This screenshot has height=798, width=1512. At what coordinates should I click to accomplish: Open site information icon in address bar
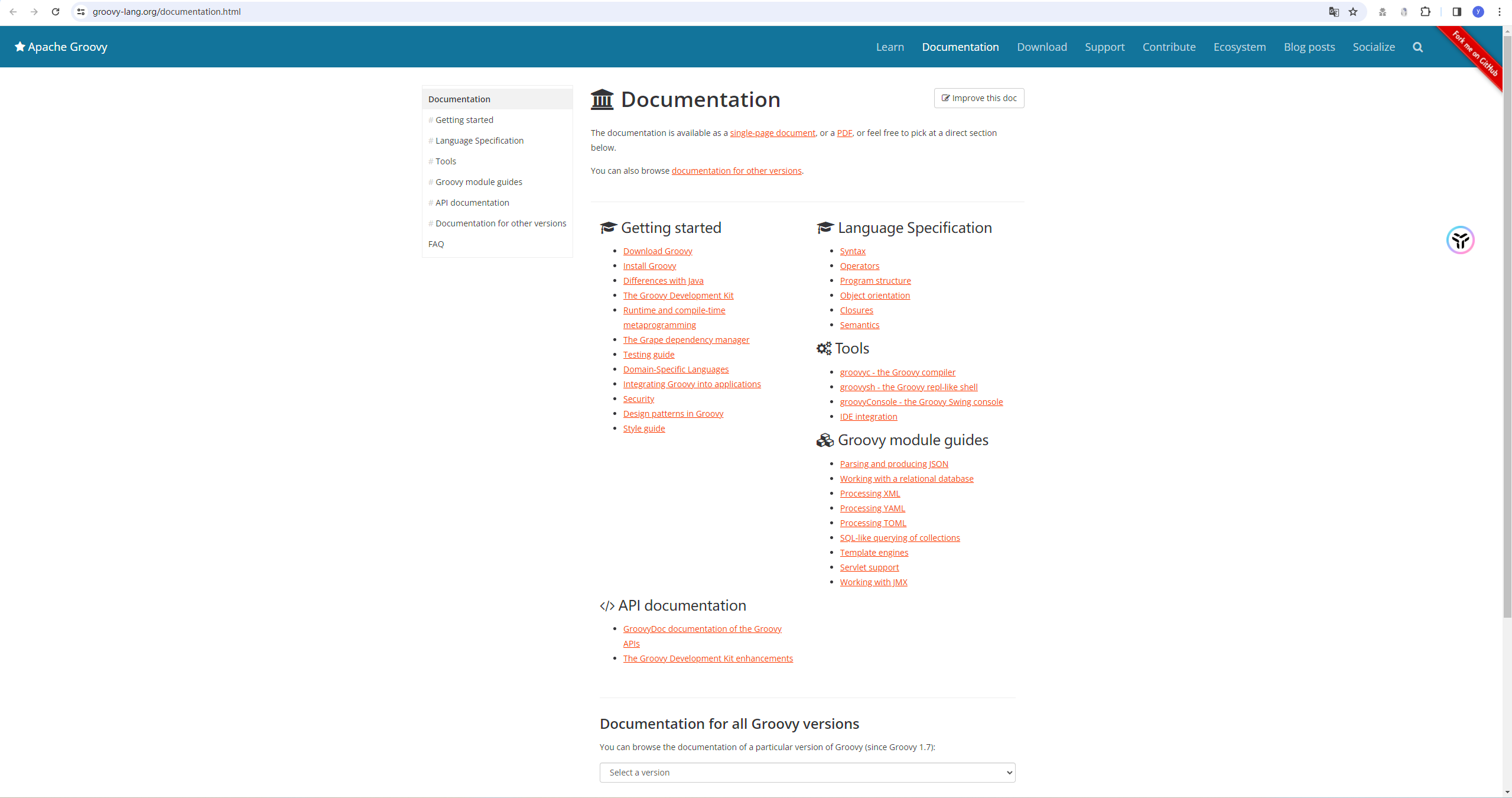tap(81, 12)
